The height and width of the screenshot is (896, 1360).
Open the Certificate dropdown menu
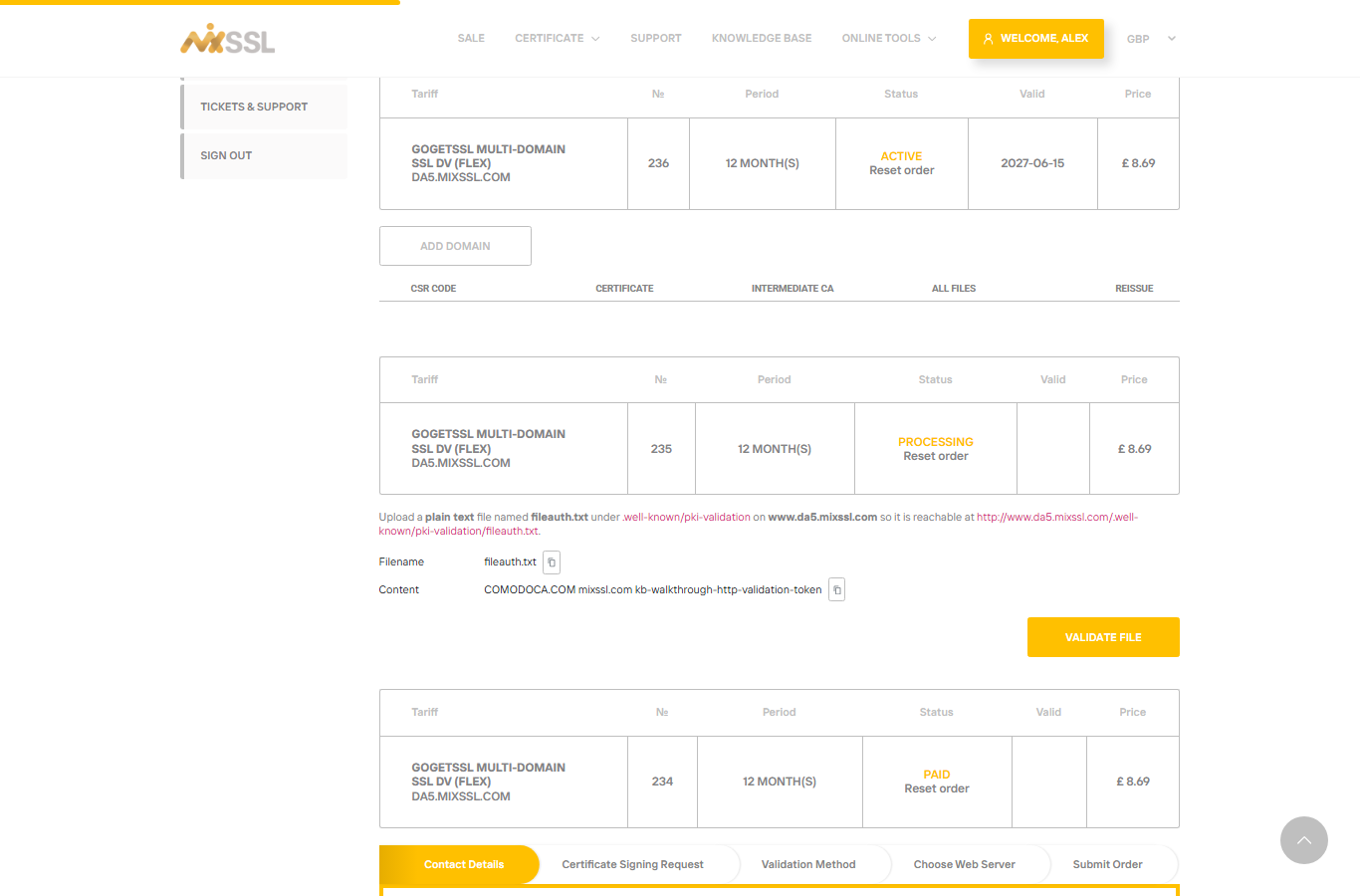click(558, 39)
